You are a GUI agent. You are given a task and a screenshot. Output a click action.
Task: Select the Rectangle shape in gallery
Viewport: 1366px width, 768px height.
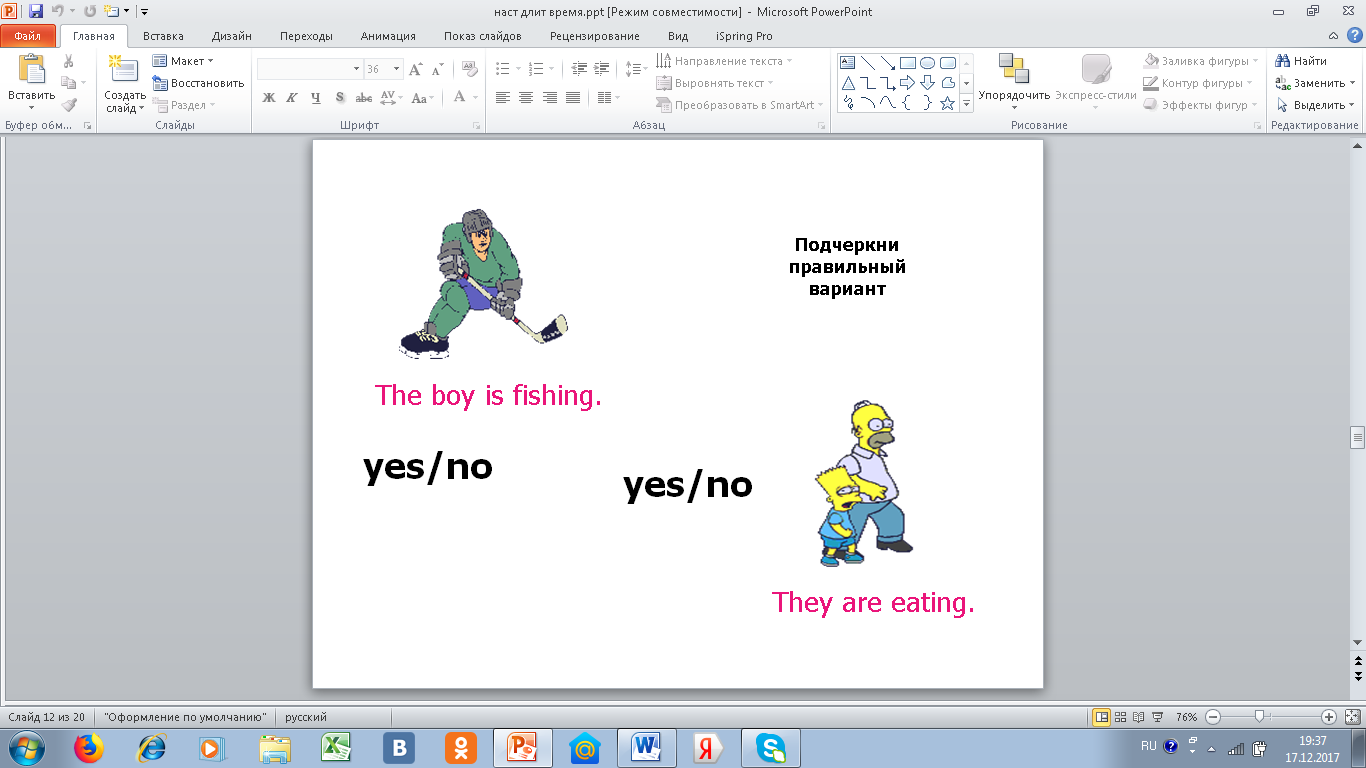(x=908, y=62)
